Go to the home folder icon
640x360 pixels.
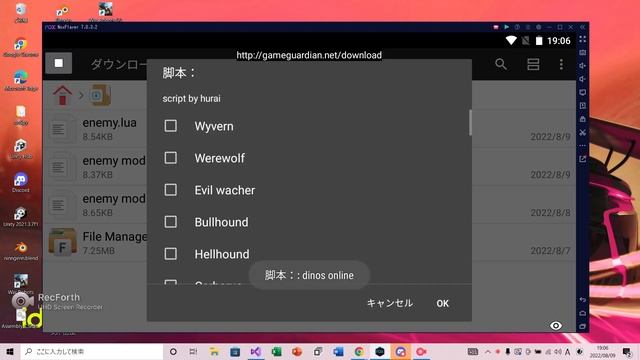[x=62, y=95]
